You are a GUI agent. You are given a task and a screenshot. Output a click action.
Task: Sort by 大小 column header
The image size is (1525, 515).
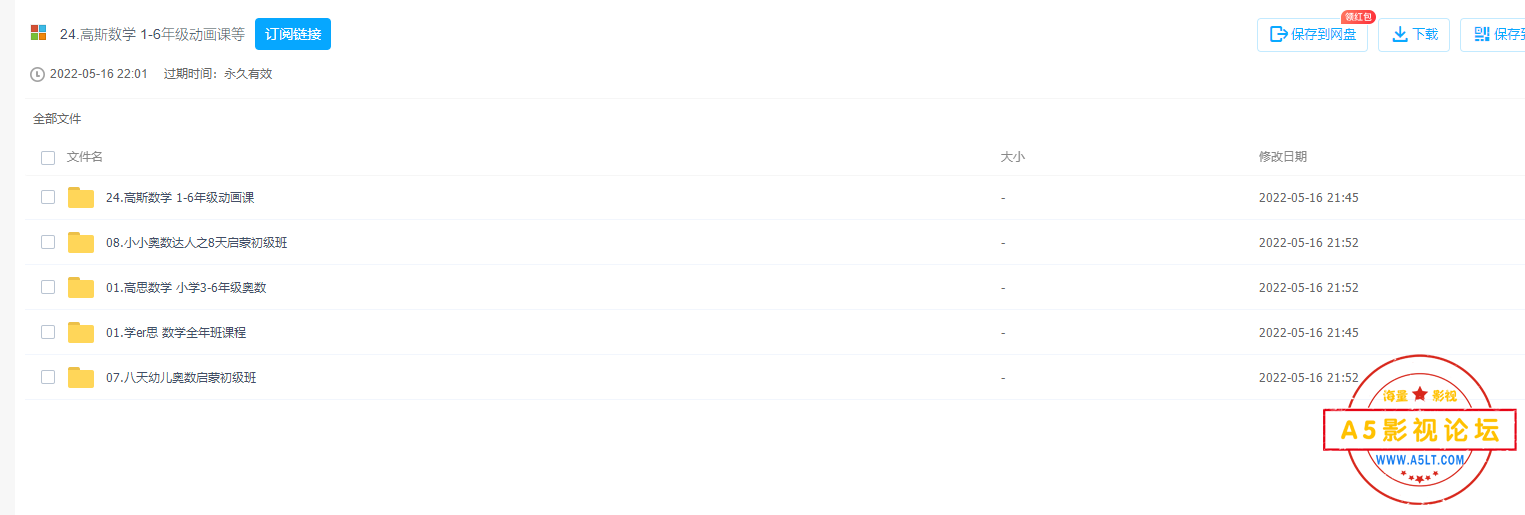point(1012,157)
